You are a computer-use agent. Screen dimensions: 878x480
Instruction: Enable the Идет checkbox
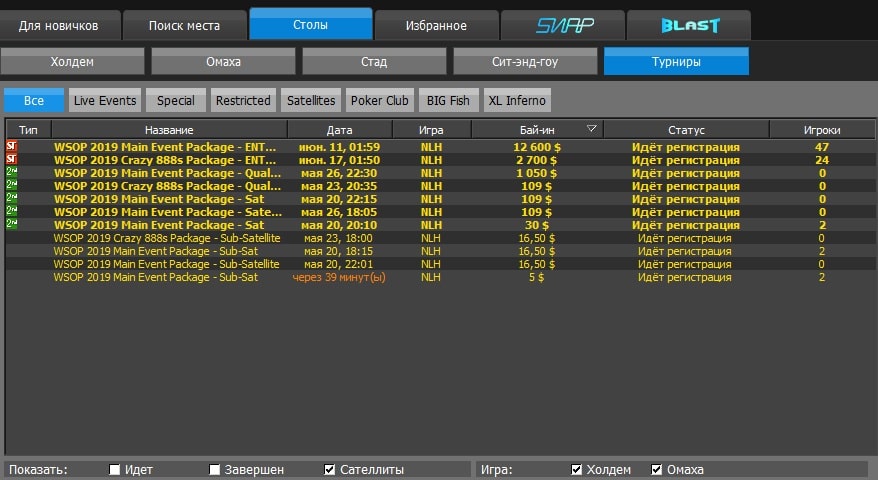[x=115, y=470]
